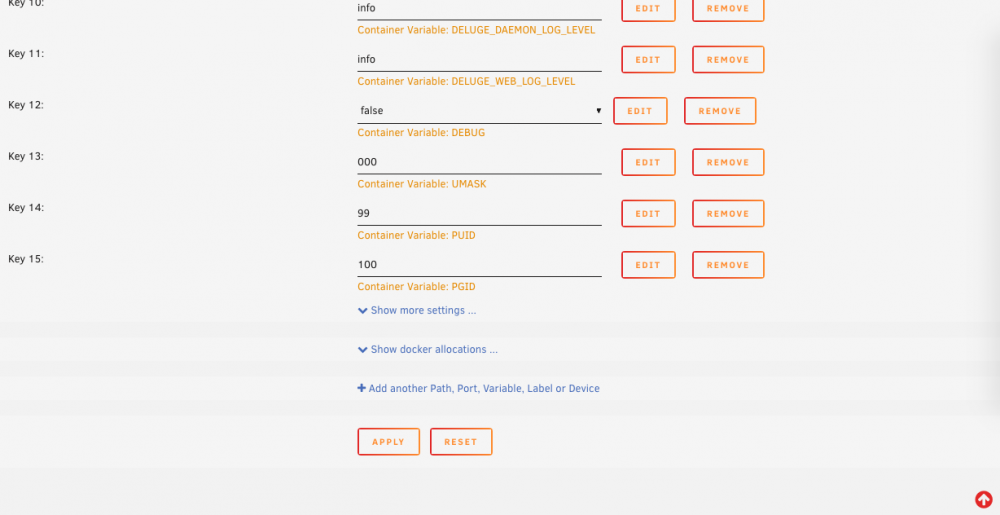This screenshot has width=1000, height=515.
Task: Reset the container settings form
Action: point(461,442)
